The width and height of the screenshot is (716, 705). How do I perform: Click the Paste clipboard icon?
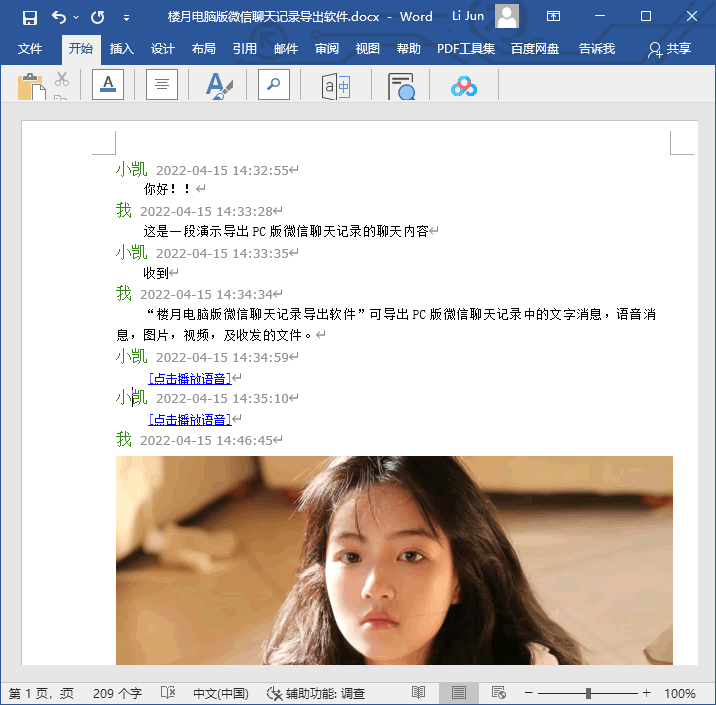coord(31,87)
